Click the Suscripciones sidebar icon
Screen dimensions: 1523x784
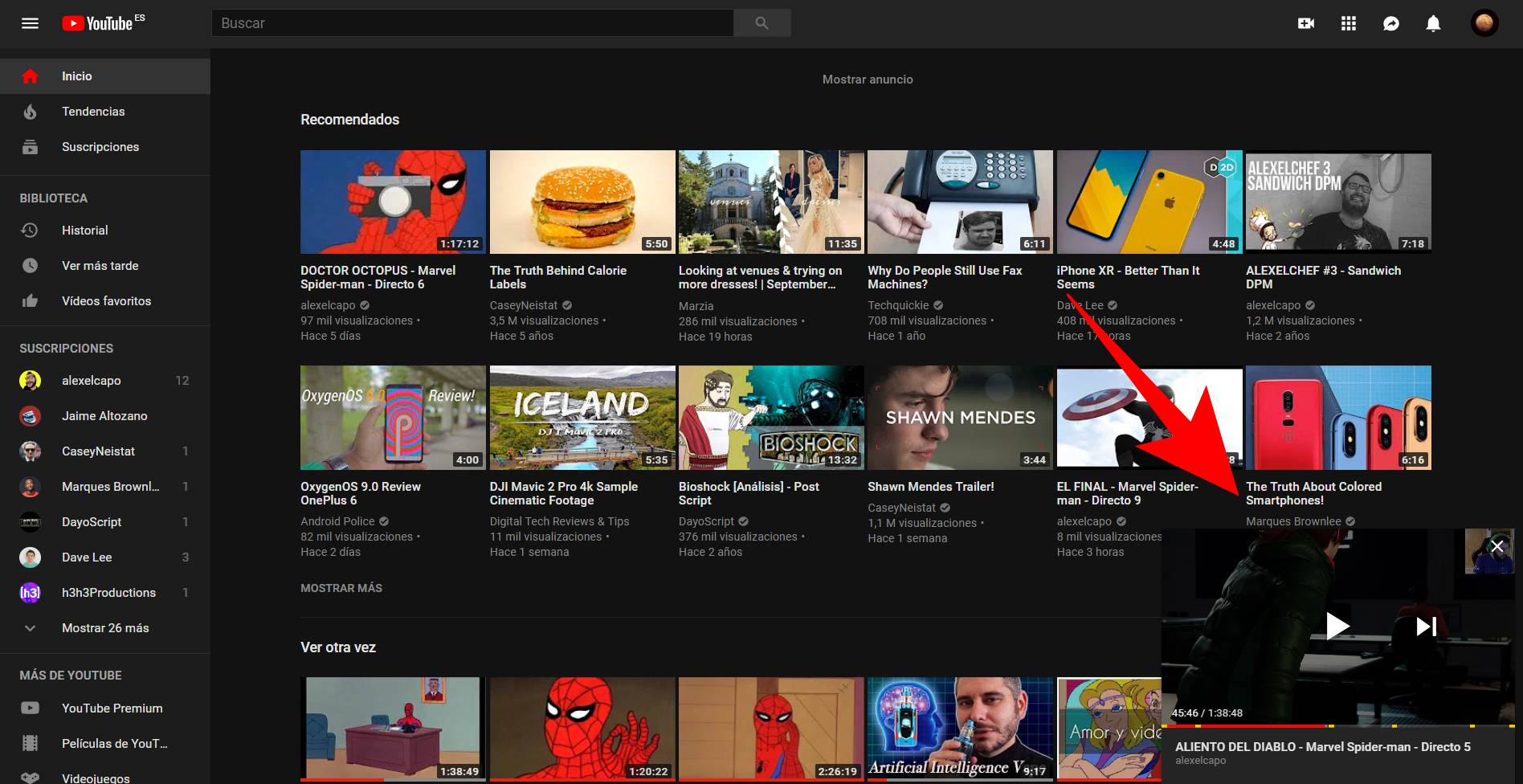[x=30, y=147]
